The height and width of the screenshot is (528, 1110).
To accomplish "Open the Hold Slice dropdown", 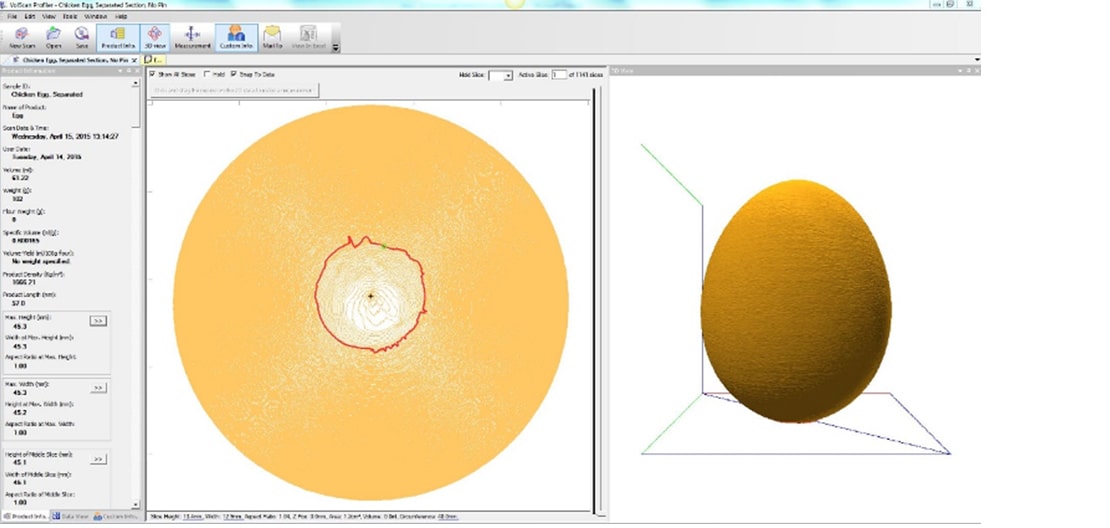I will coord(508,75).
